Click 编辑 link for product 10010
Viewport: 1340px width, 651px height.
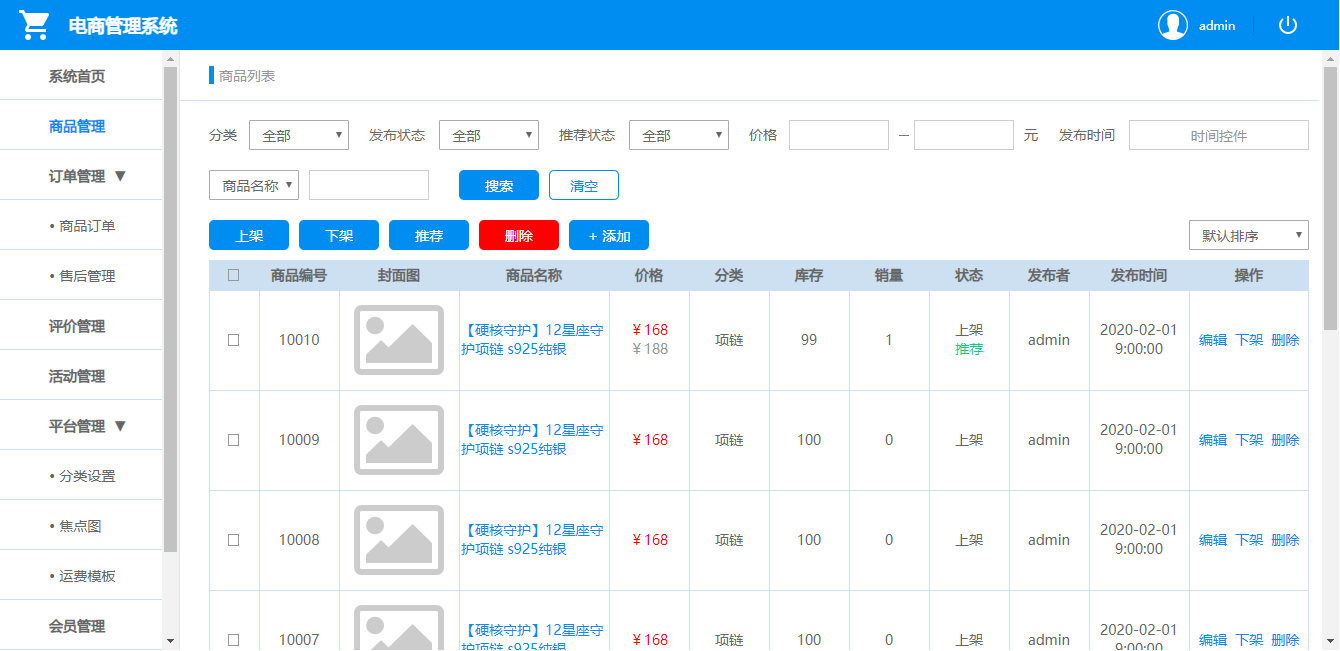click(1213, 340)
